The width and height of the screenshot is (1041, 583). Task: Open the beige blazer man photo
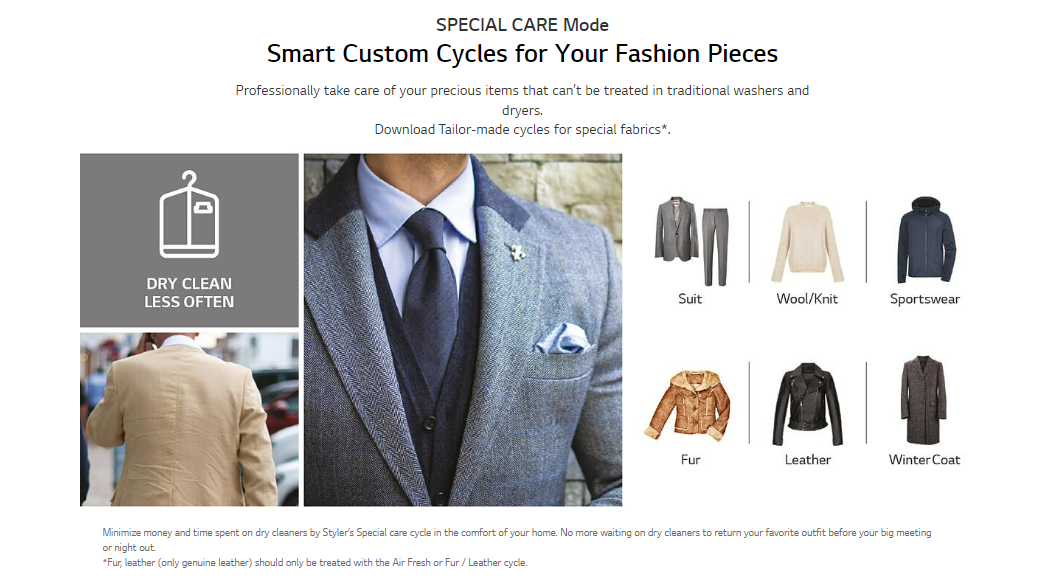[x=189, y=419]
